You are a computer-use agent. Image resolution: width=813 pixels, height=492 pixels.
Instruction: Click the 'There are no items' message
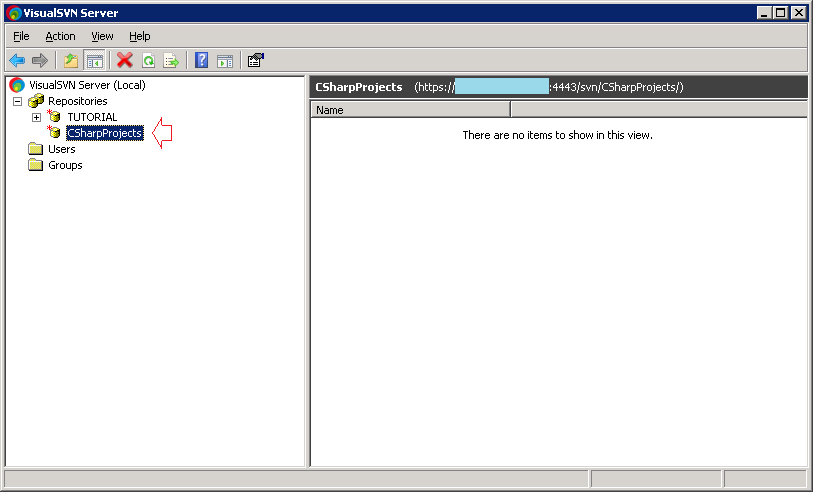[x=557, y=135]
